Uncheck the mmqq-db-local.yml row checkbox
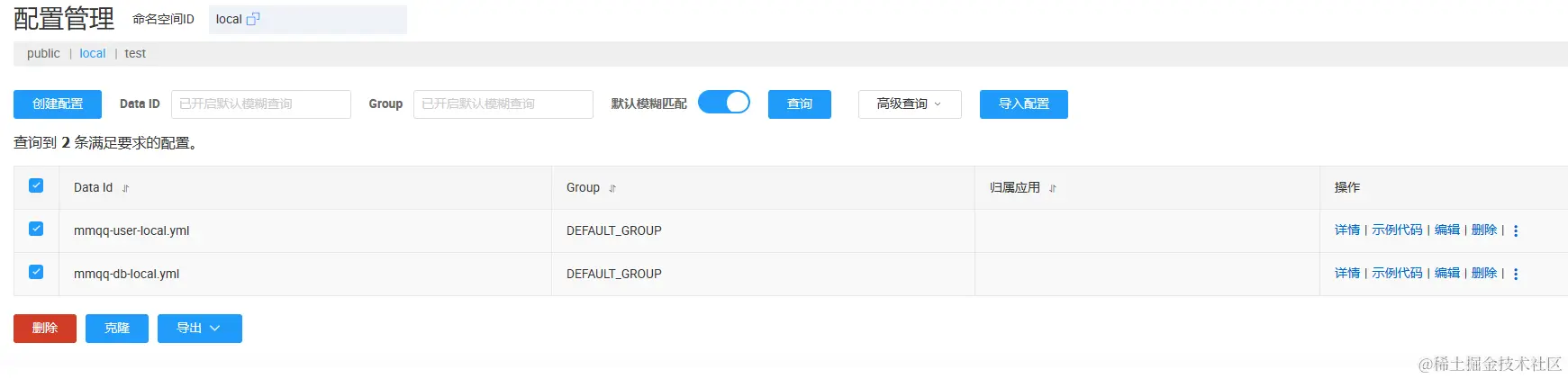 click(36, 272)
